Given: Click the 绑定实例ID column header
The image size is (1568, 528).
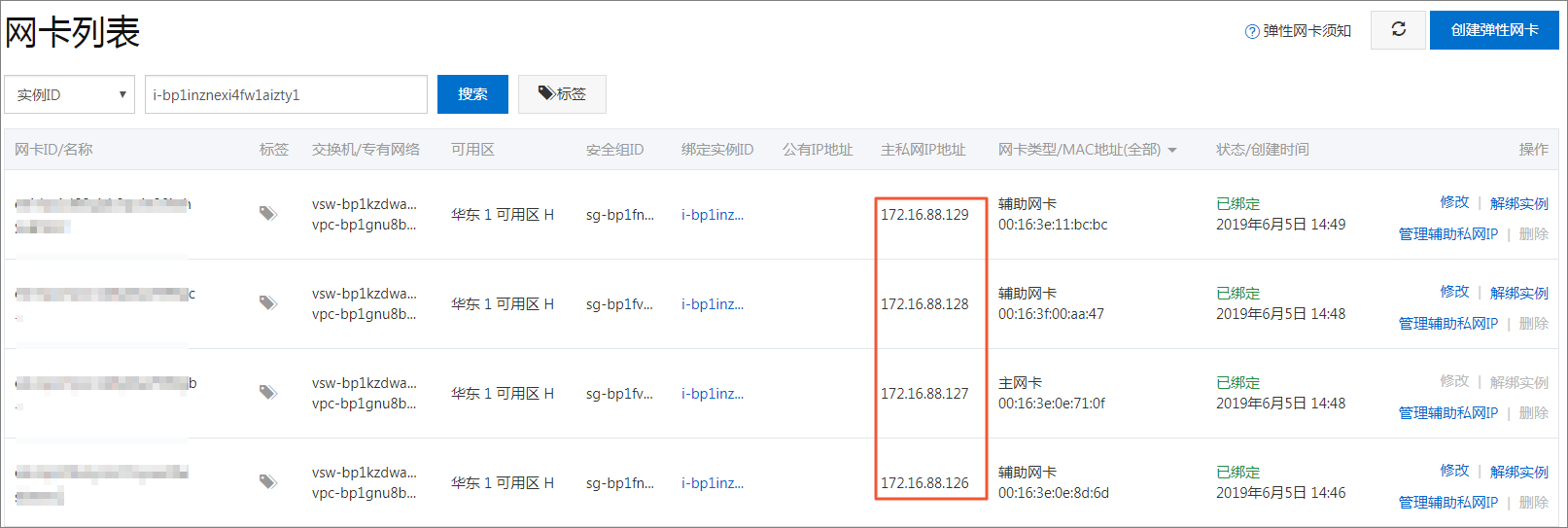Looking at the screenshot, I should pyautogui.click(x=717, y=150).
